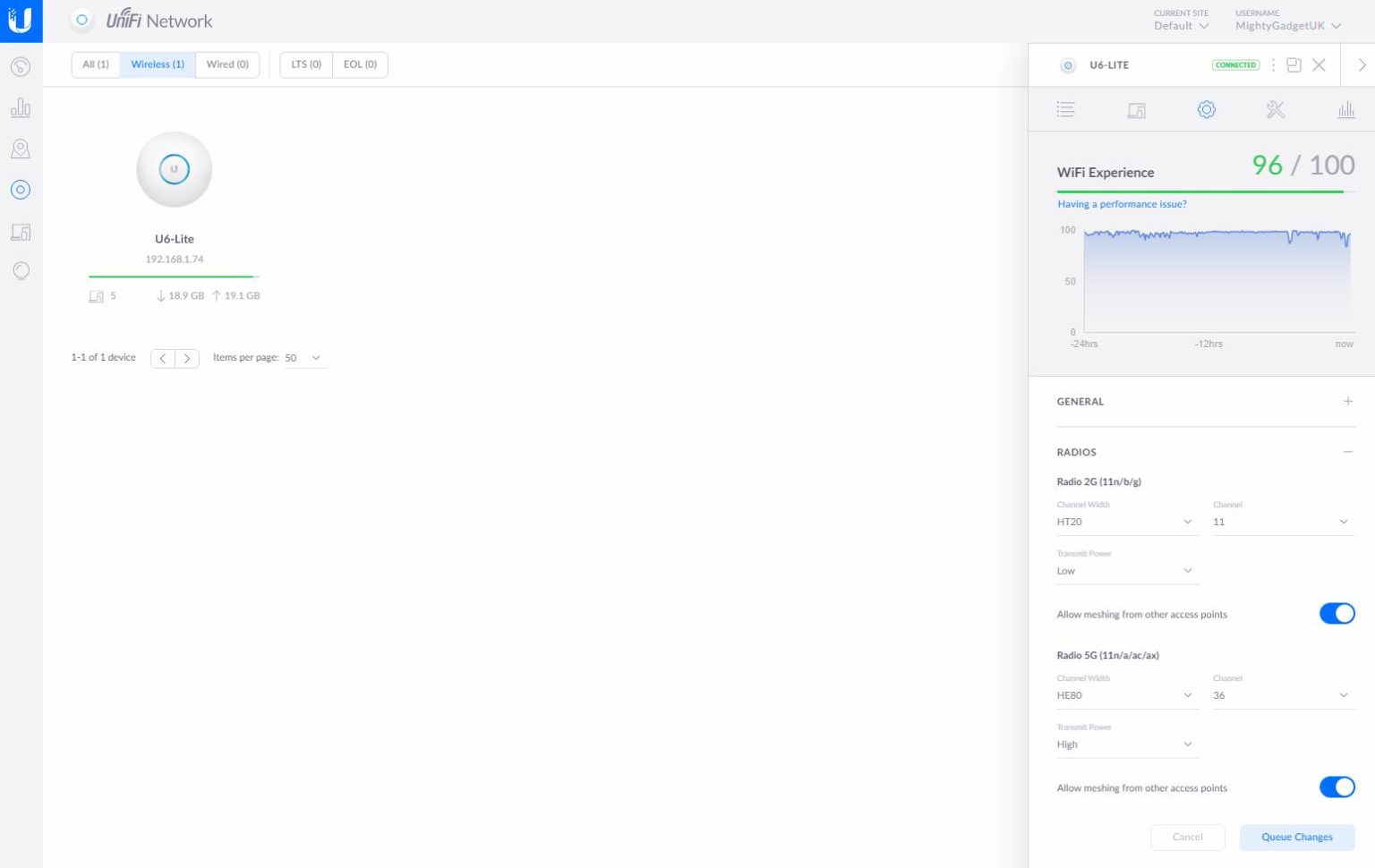Open the 5G Transmit Power High dropdown
The width and height of the screenshot is (1375, 868).
coord(1124,745)
